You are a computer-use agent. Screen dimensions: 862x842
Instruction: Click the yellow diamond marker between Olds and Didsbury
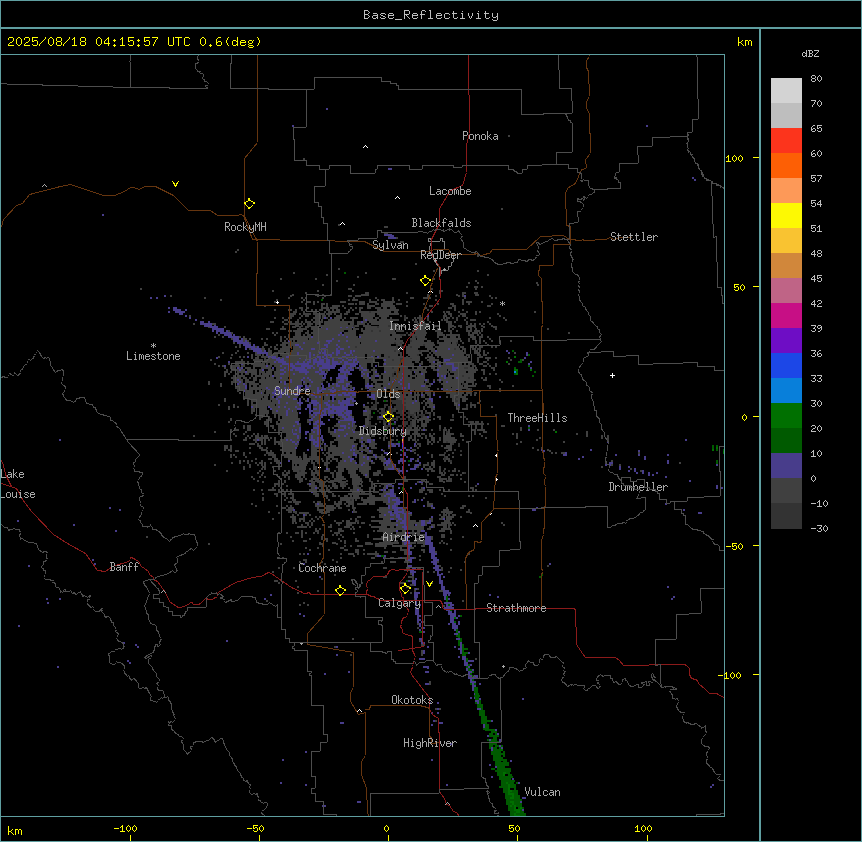(x=388, y=417)
